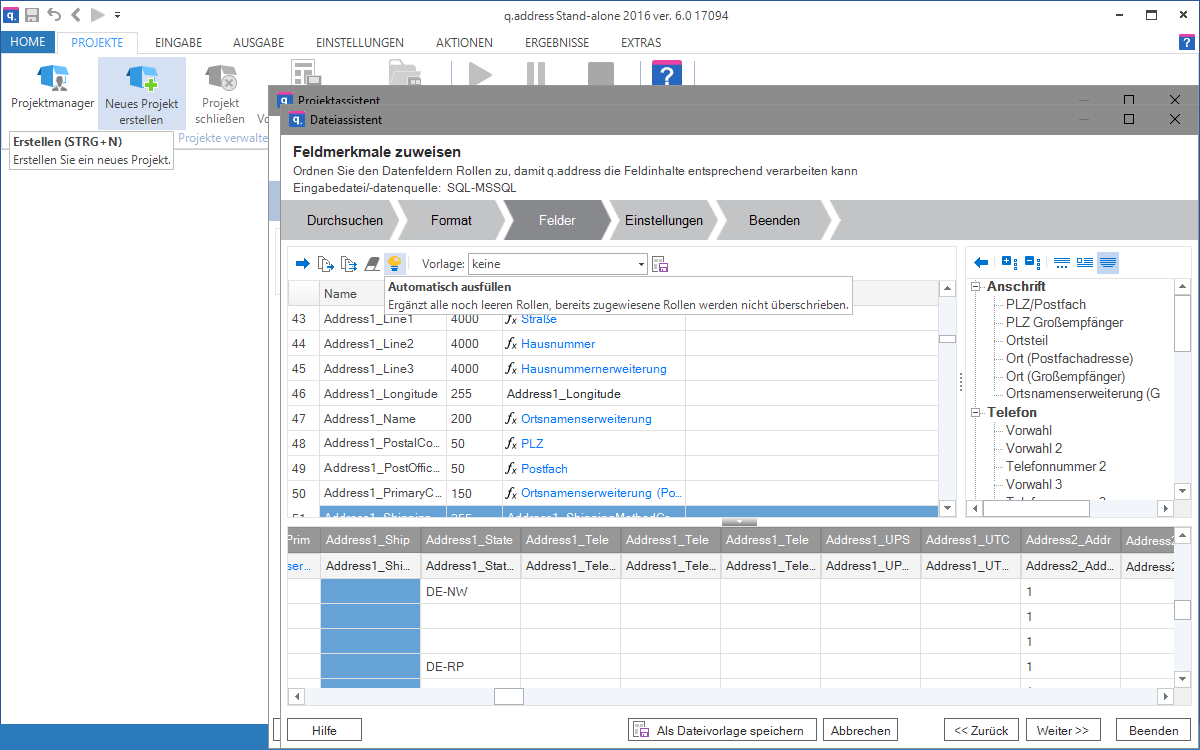Select 'PLZ Großempfänger' in the role tree

pos(1064,322)
